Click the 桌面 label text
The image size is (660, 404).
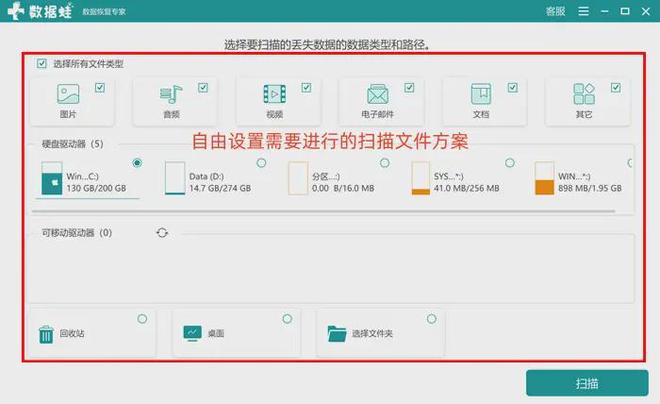[216, 334]
